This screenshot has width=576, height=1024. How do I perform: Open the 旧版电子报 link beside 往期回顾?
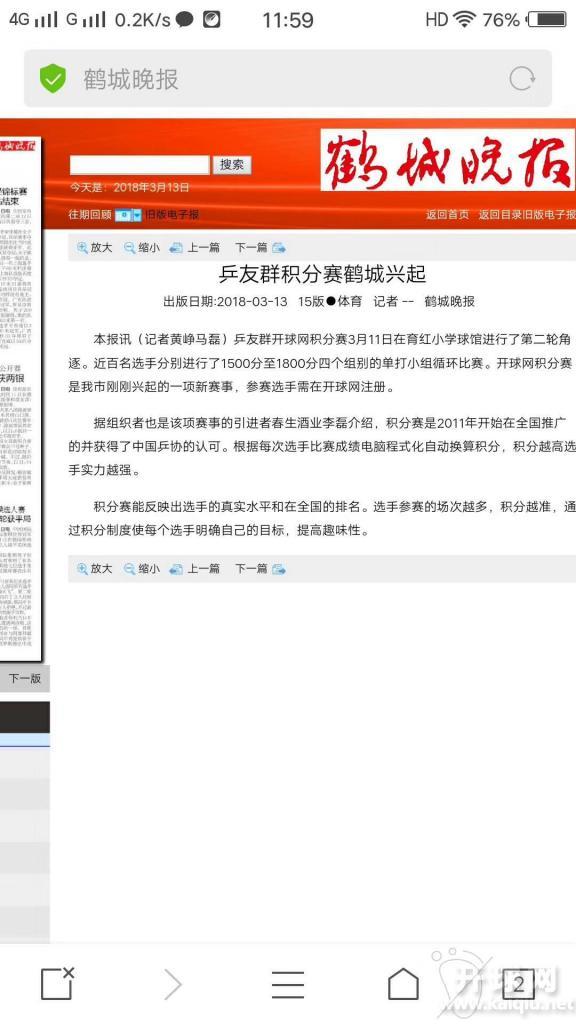point(172,214)
